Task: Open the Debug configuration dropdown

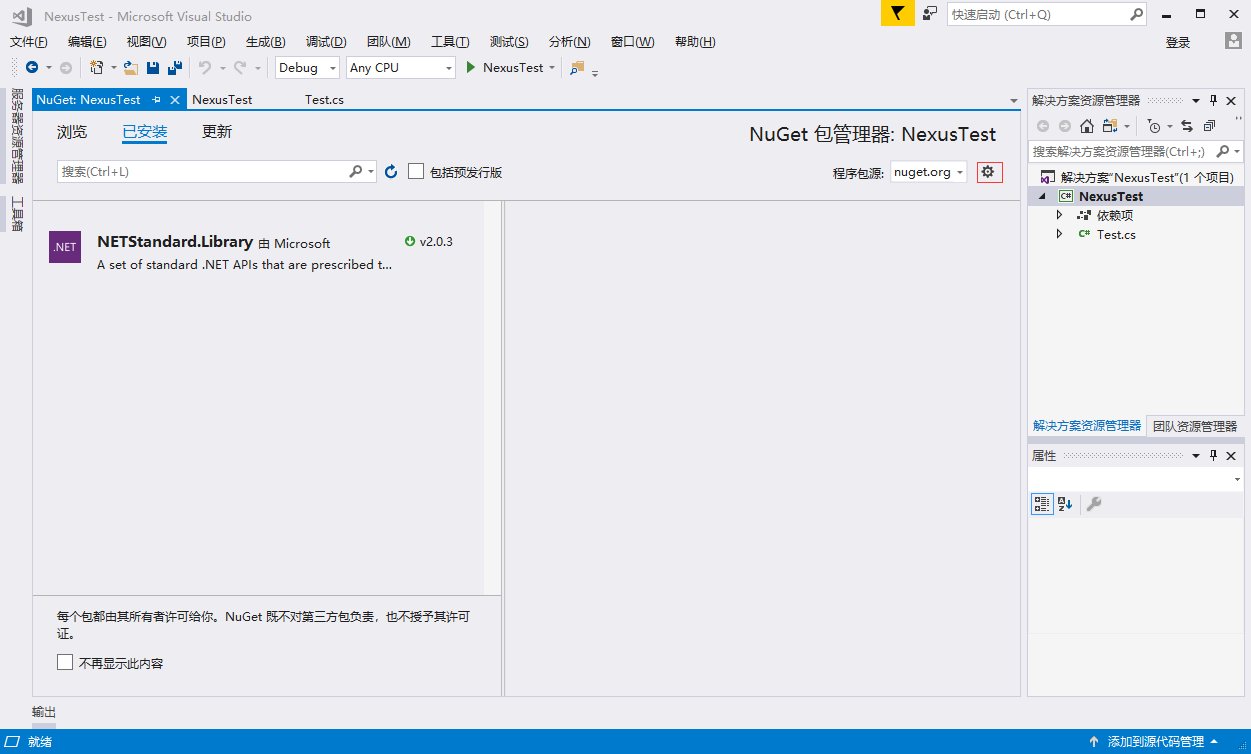Action: [x=307, y=67]
